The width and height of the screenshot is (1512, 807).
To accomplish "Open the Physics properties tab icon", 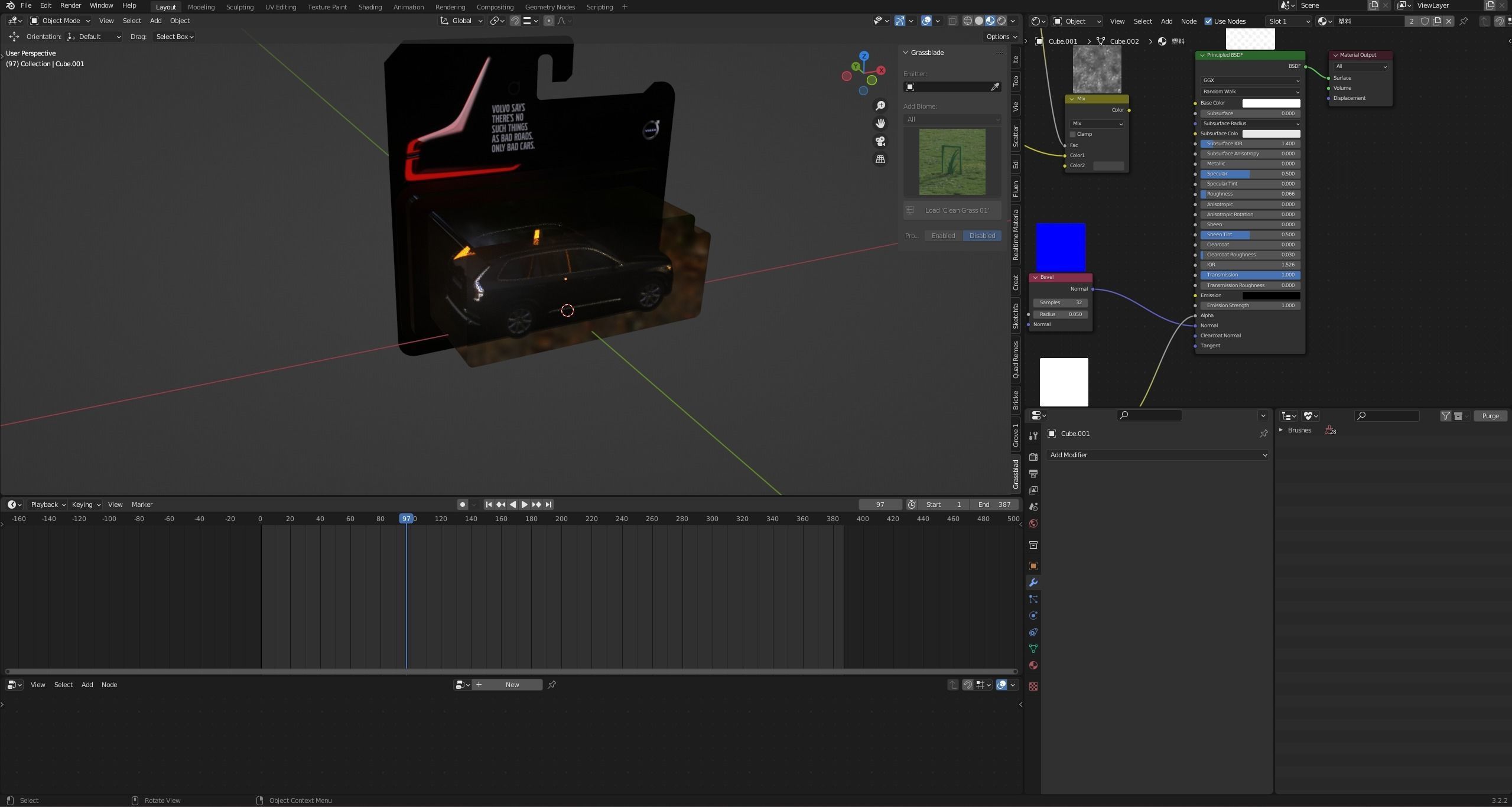I will click(x=1033, y=616).
